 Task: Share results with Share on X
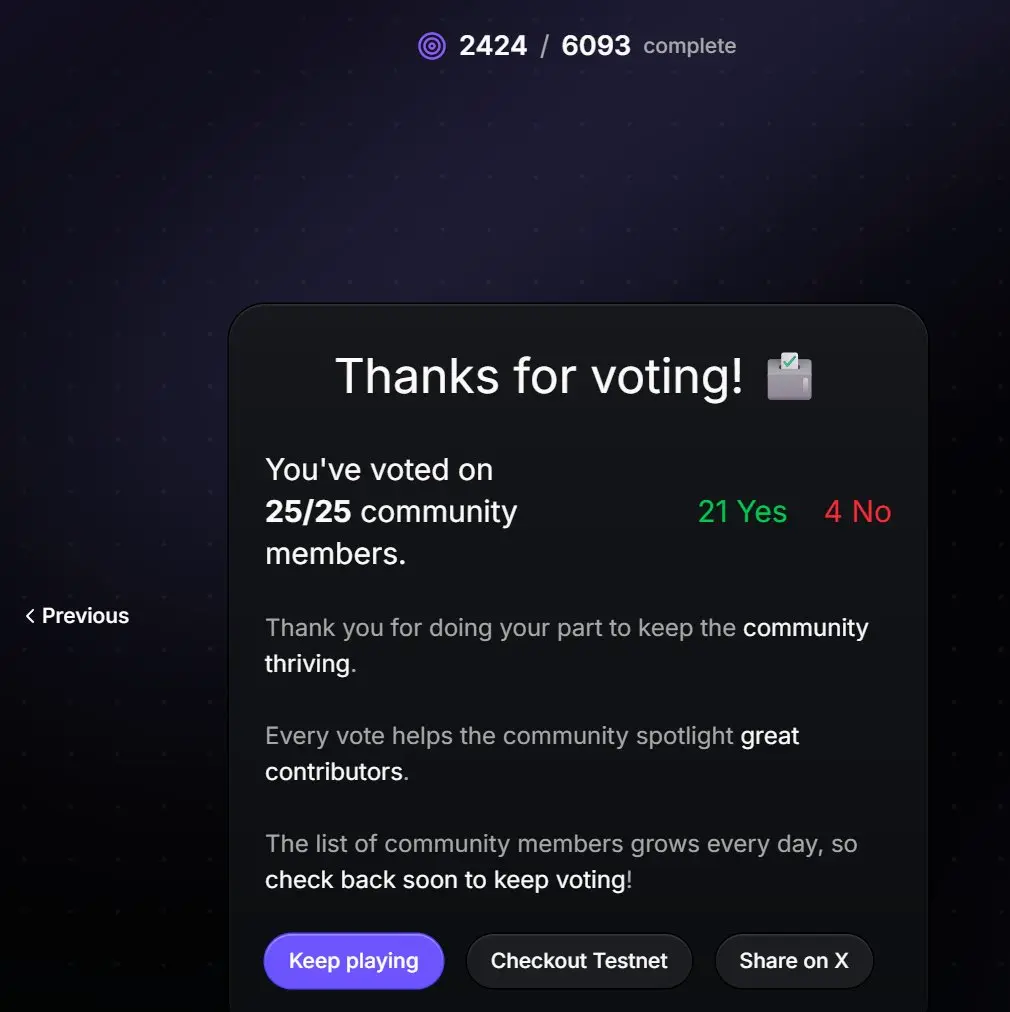point(794,961)
